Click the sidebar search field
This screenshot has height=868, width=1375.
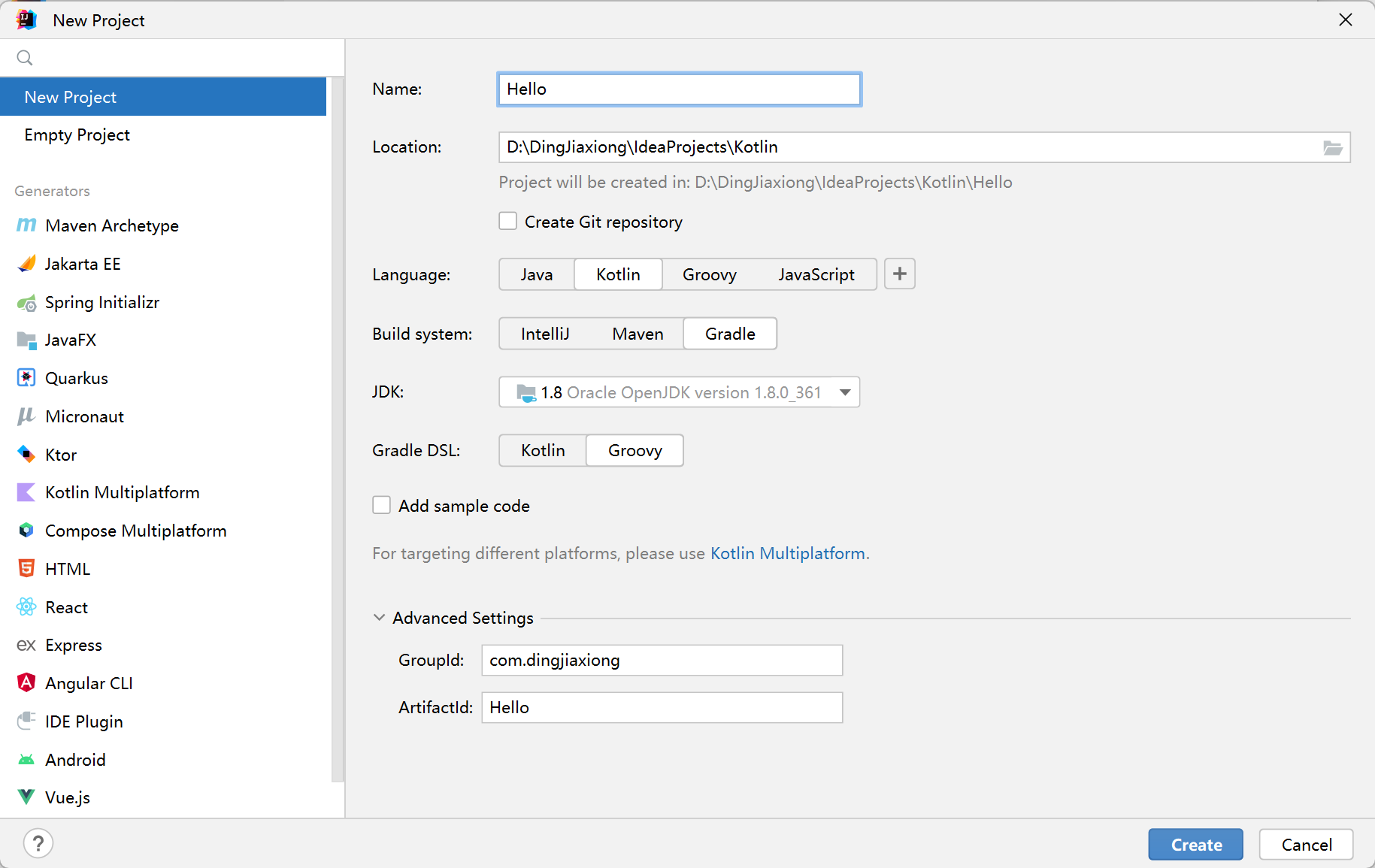click(x=172, y=58)
